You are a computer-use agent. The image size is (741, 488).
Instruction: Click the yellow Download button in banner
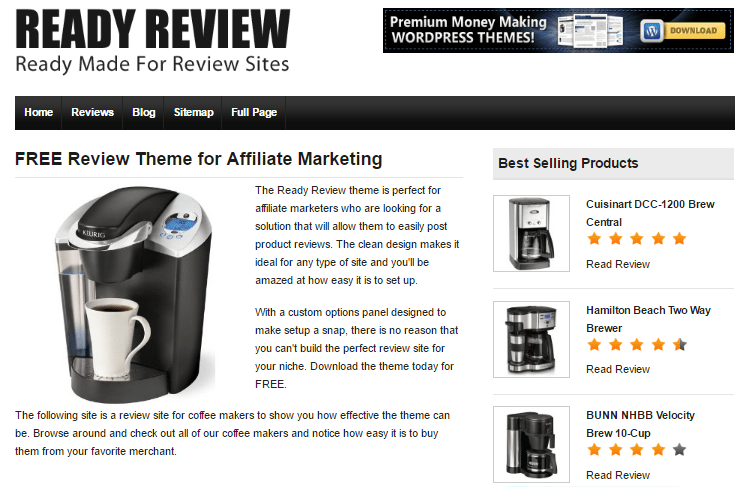pyautogui.click(x=693, y=31)
